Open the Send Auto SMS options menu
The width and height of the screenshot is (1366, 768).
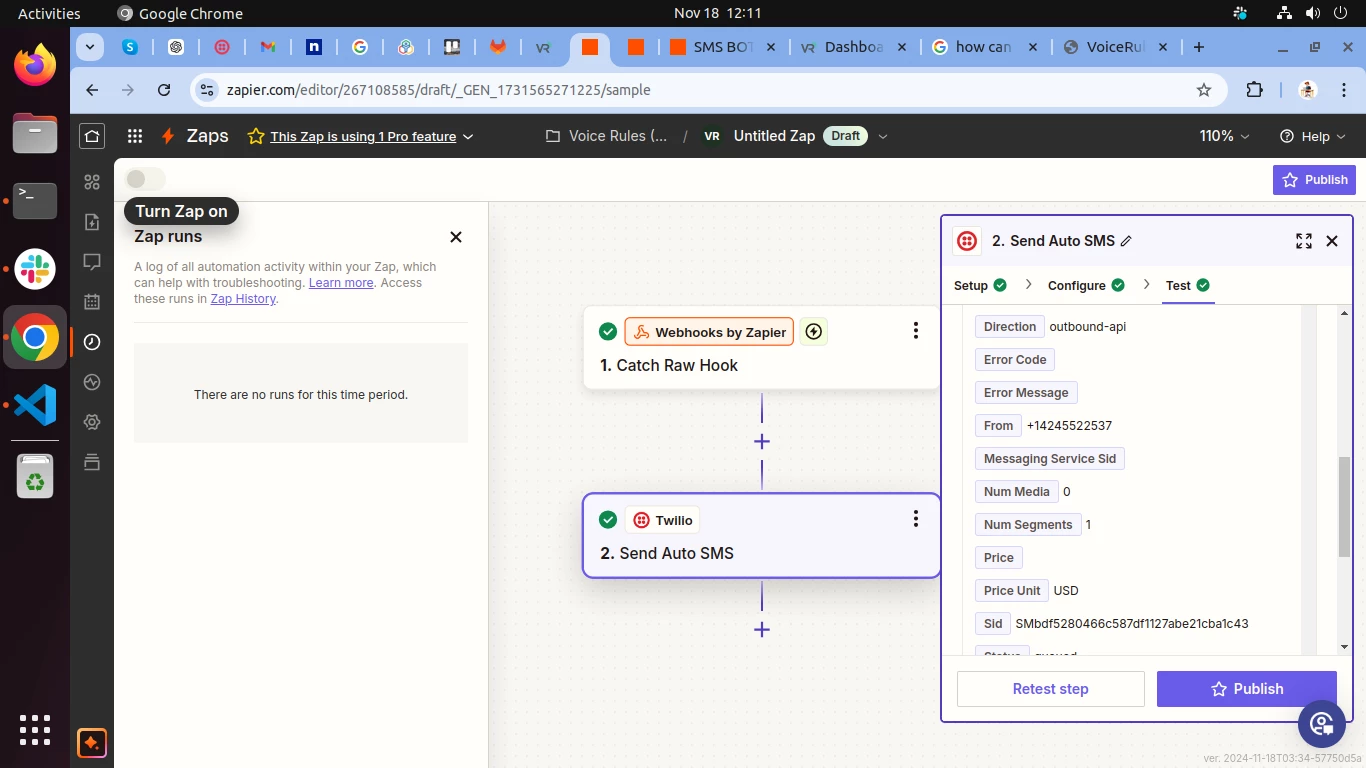(916, 519)
